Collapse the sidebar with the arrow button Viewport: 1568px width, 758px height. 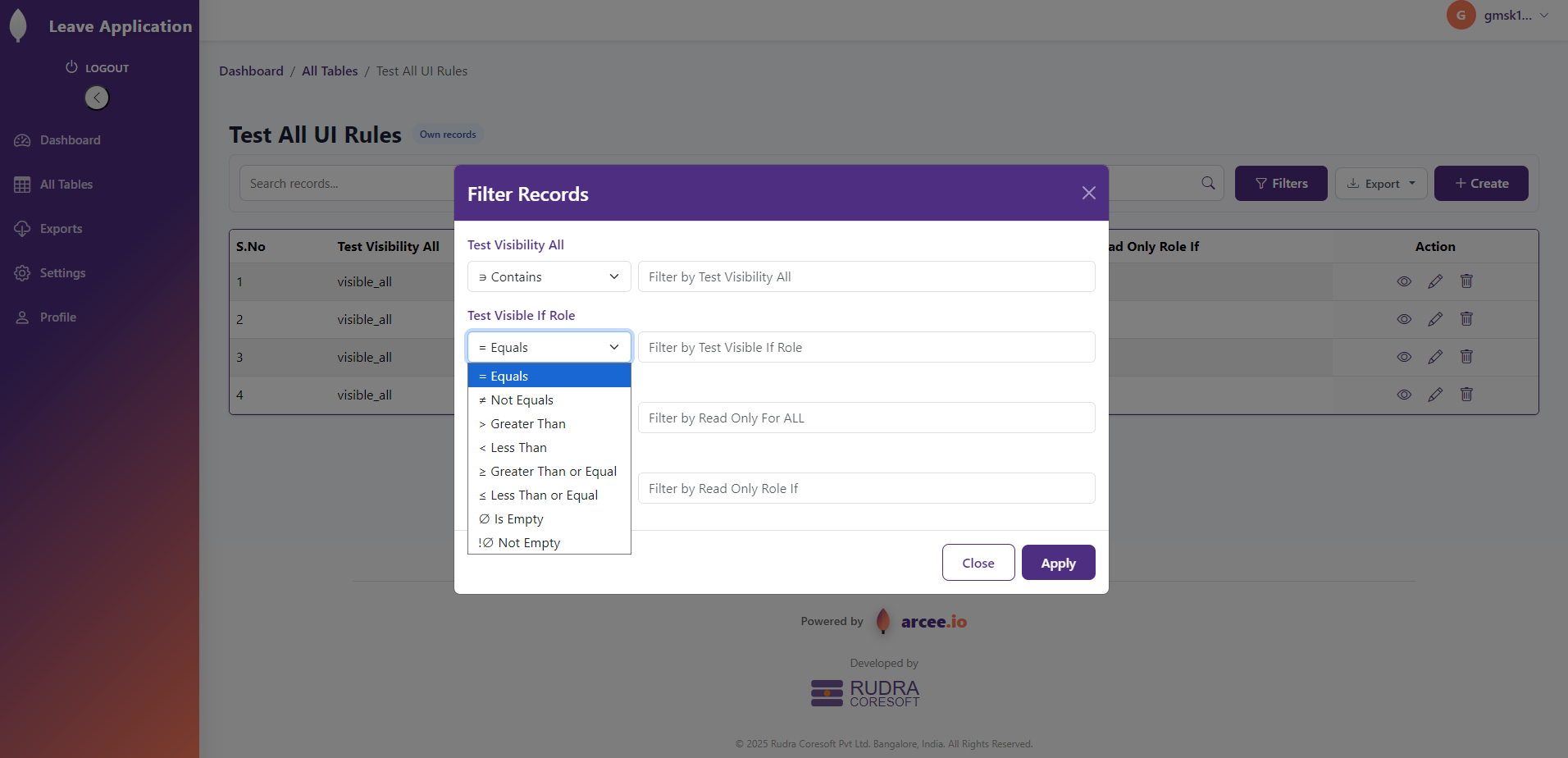[x=97, y=98]
